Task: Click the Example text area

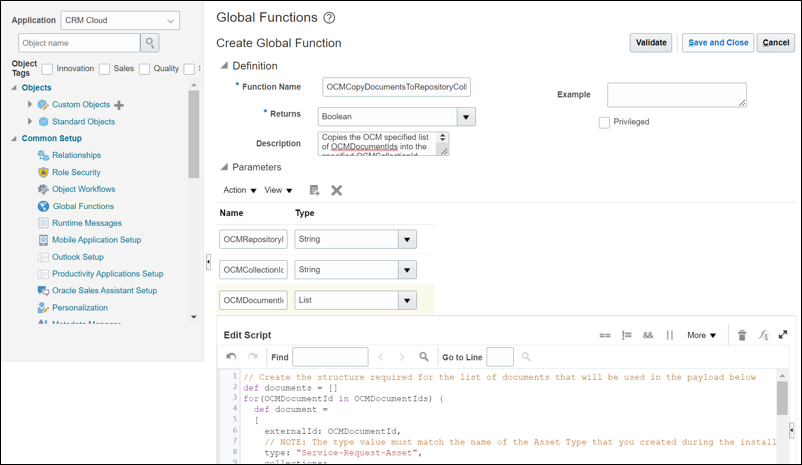Action: 677,95
